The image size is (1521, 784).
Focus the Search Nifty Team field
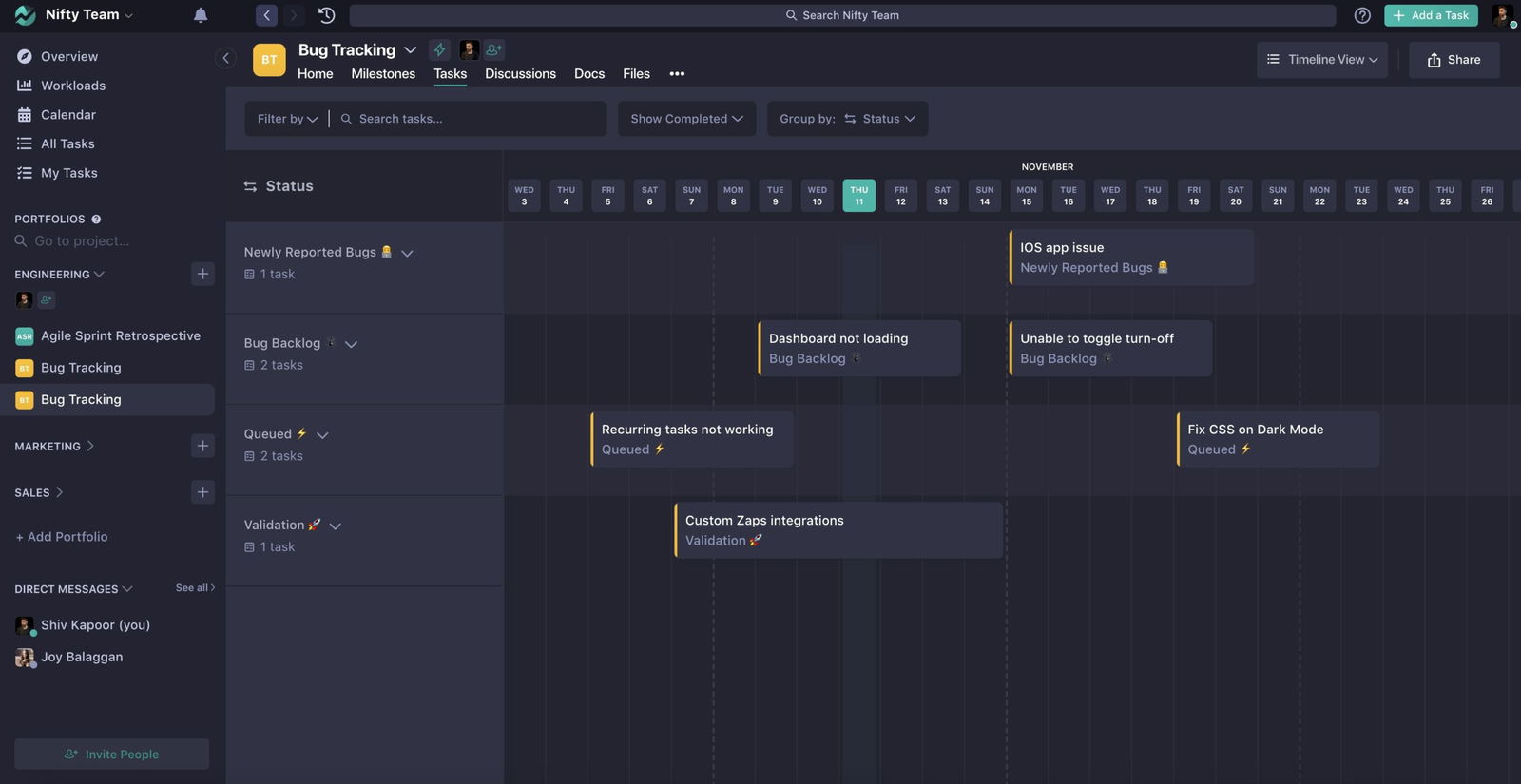click(x=842, y=15)
